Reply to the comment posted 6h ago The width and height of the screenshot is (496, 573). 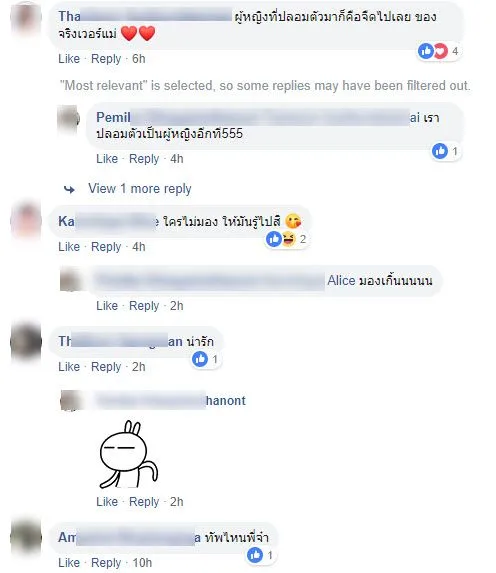(106, 59)
